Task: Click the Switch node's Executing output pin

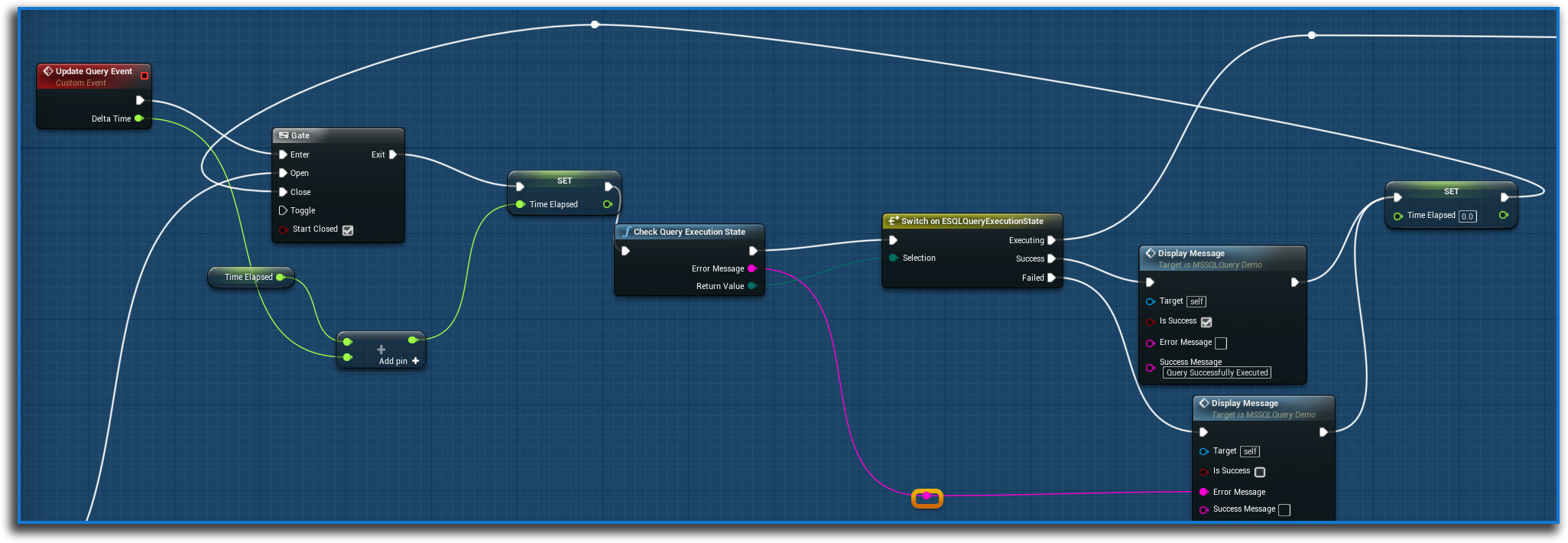Action: [x=1051, y=240]
